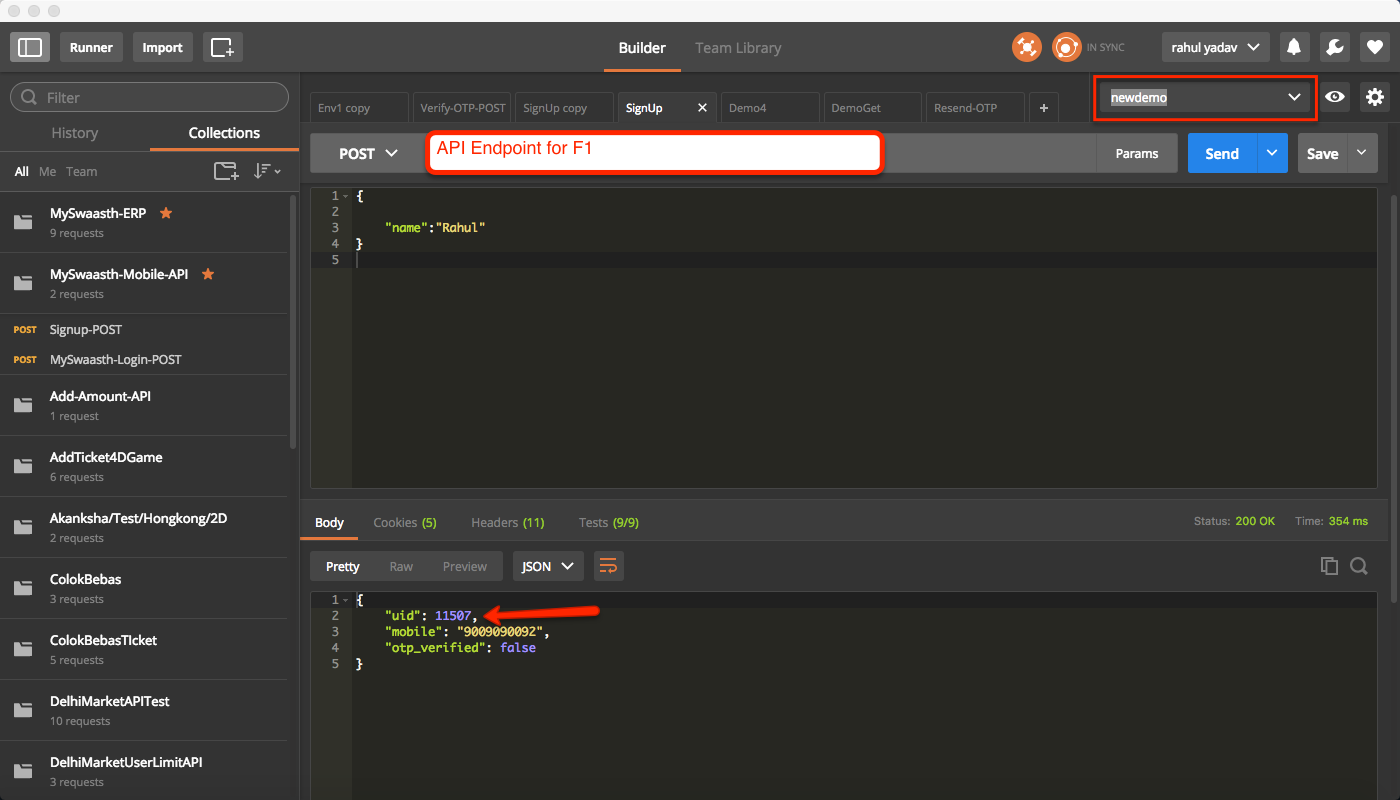Select Raw response view
The image size is (1400, 800).
(x=401, y=566)
